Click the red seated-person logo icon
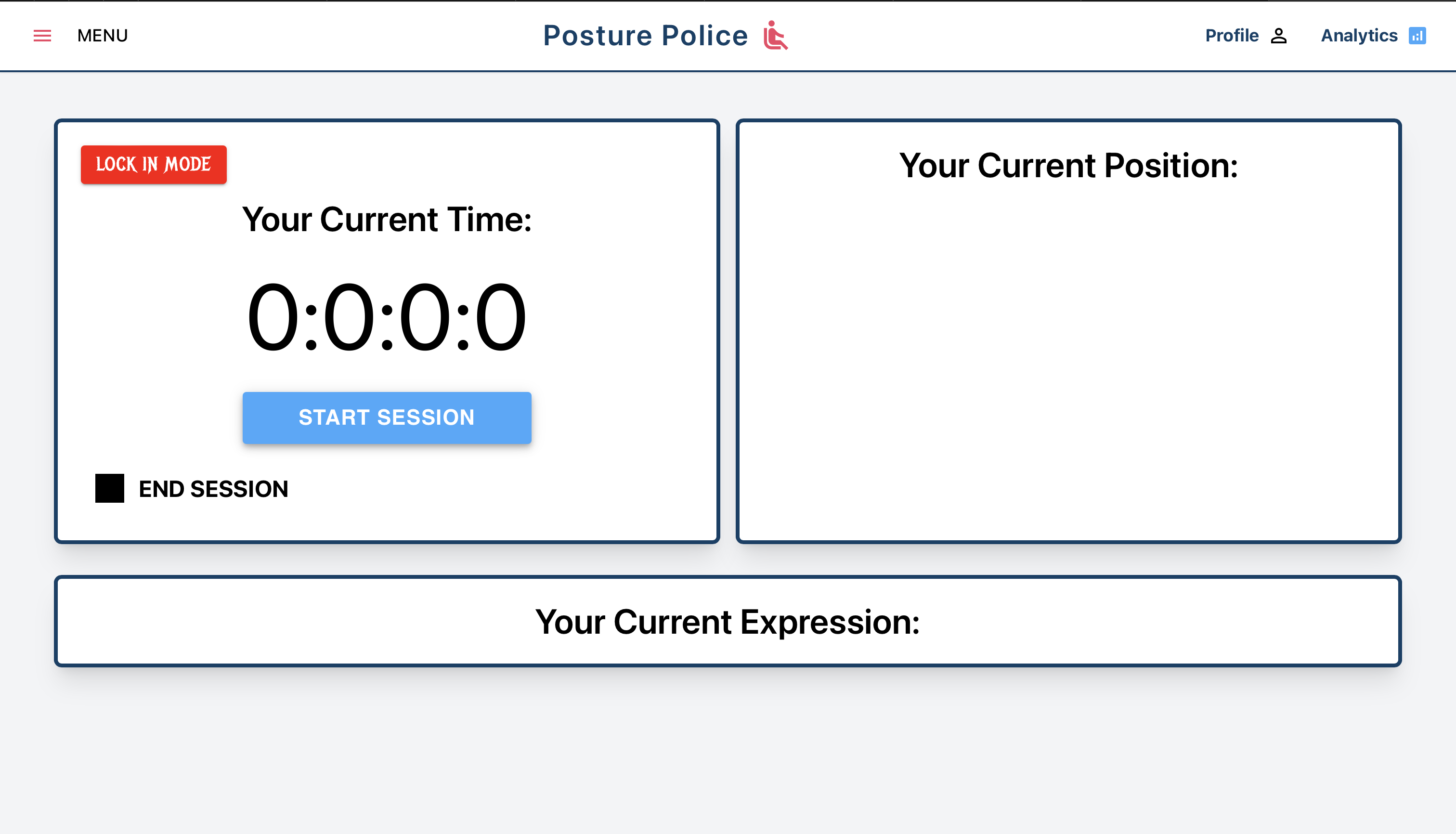Viewport: 1456px width, 834px height. (776, 36)
